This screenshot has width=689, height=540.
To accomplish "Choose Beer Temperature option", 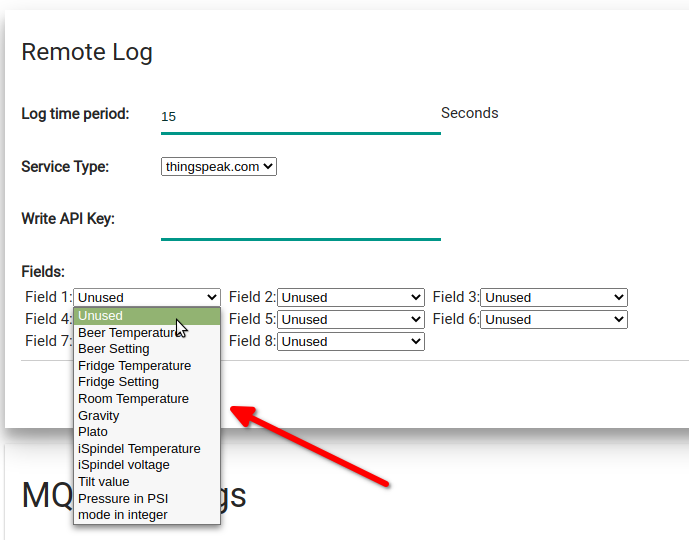I will pos(147,333).
